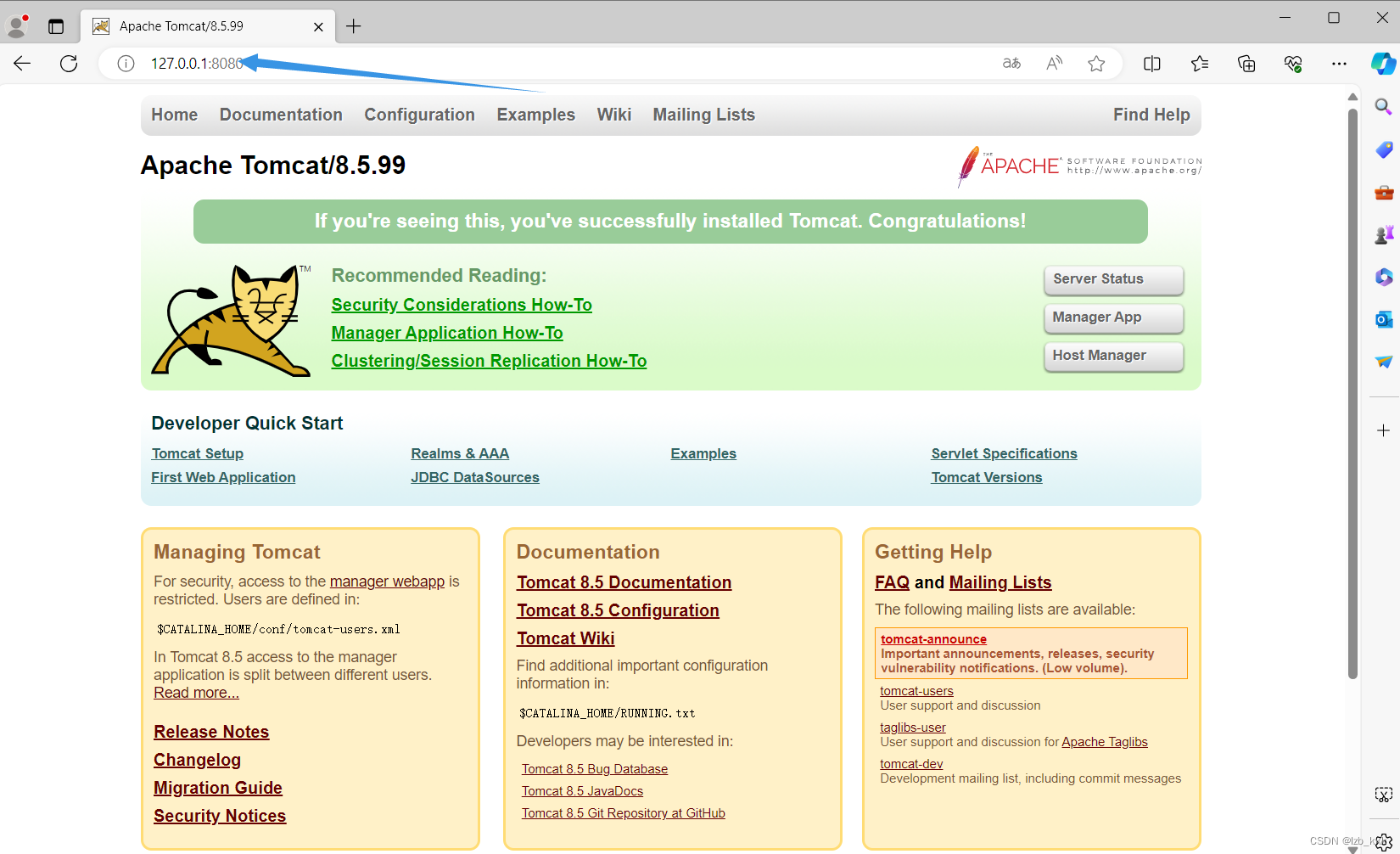The image size is (1400, 854).
Task: Open the Security Notices link
Action: click(x=220, y=816)
